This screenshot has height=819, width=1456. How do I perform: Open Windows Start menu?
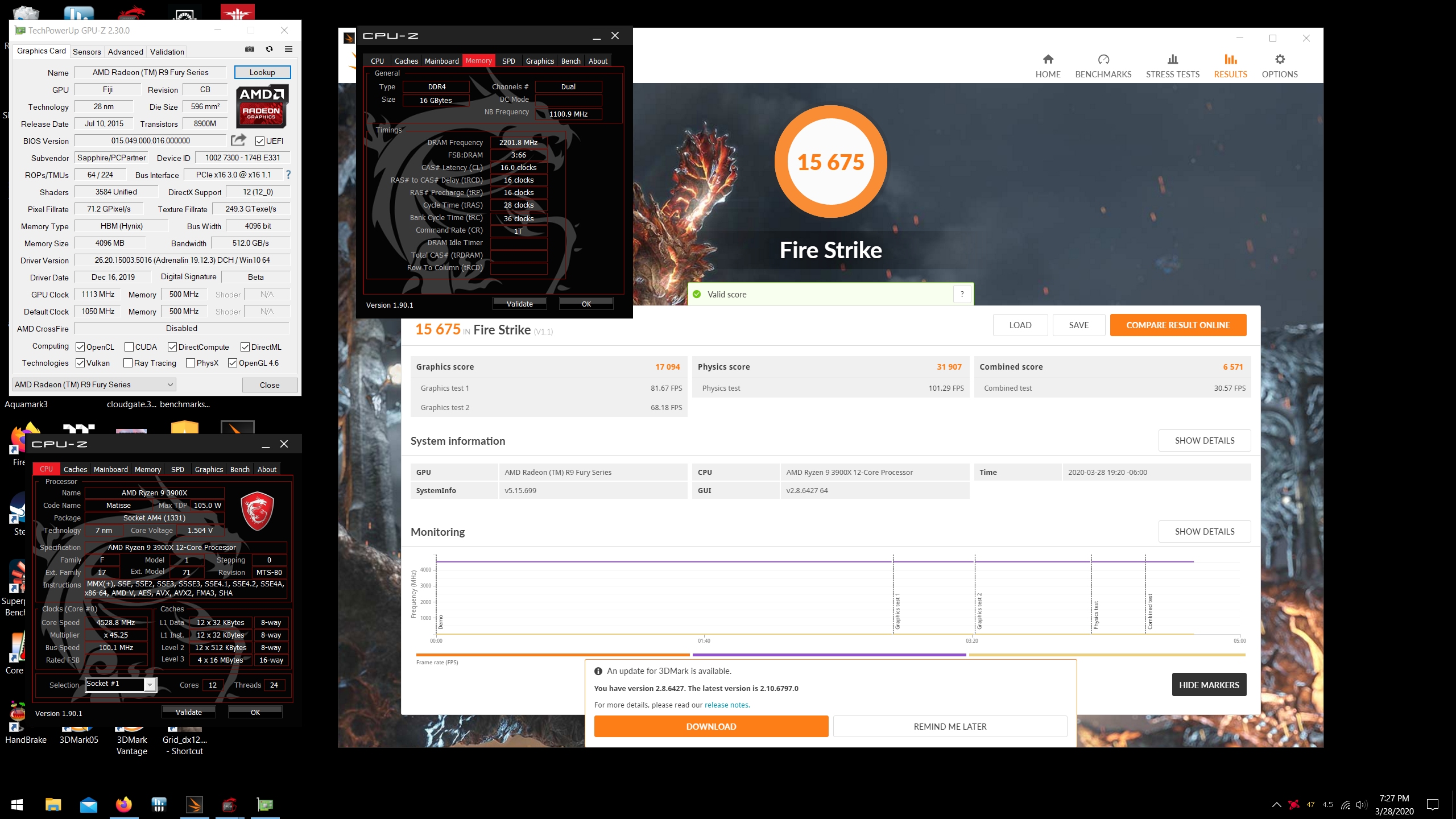(17, 805)
